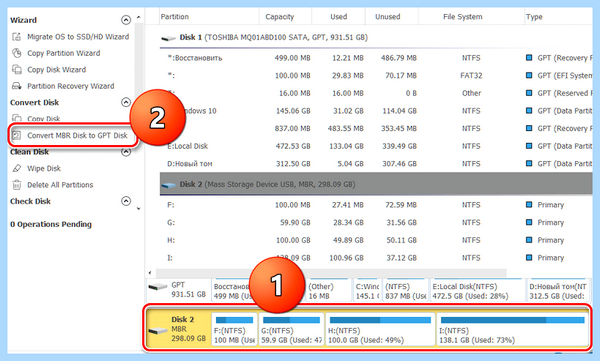This screenshot has width=600, height=361.
Task: Click the Wipe Disk eraser icon
Action: click(16, 168)
